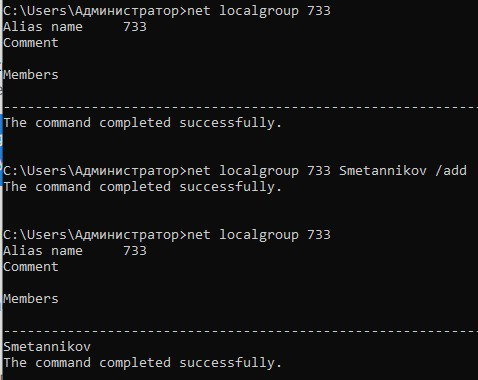Screen dimensions: 478x380
Task: Click the 'Members' heading above second dashed line
Action: pyautogui.click(x=31, y=299)
